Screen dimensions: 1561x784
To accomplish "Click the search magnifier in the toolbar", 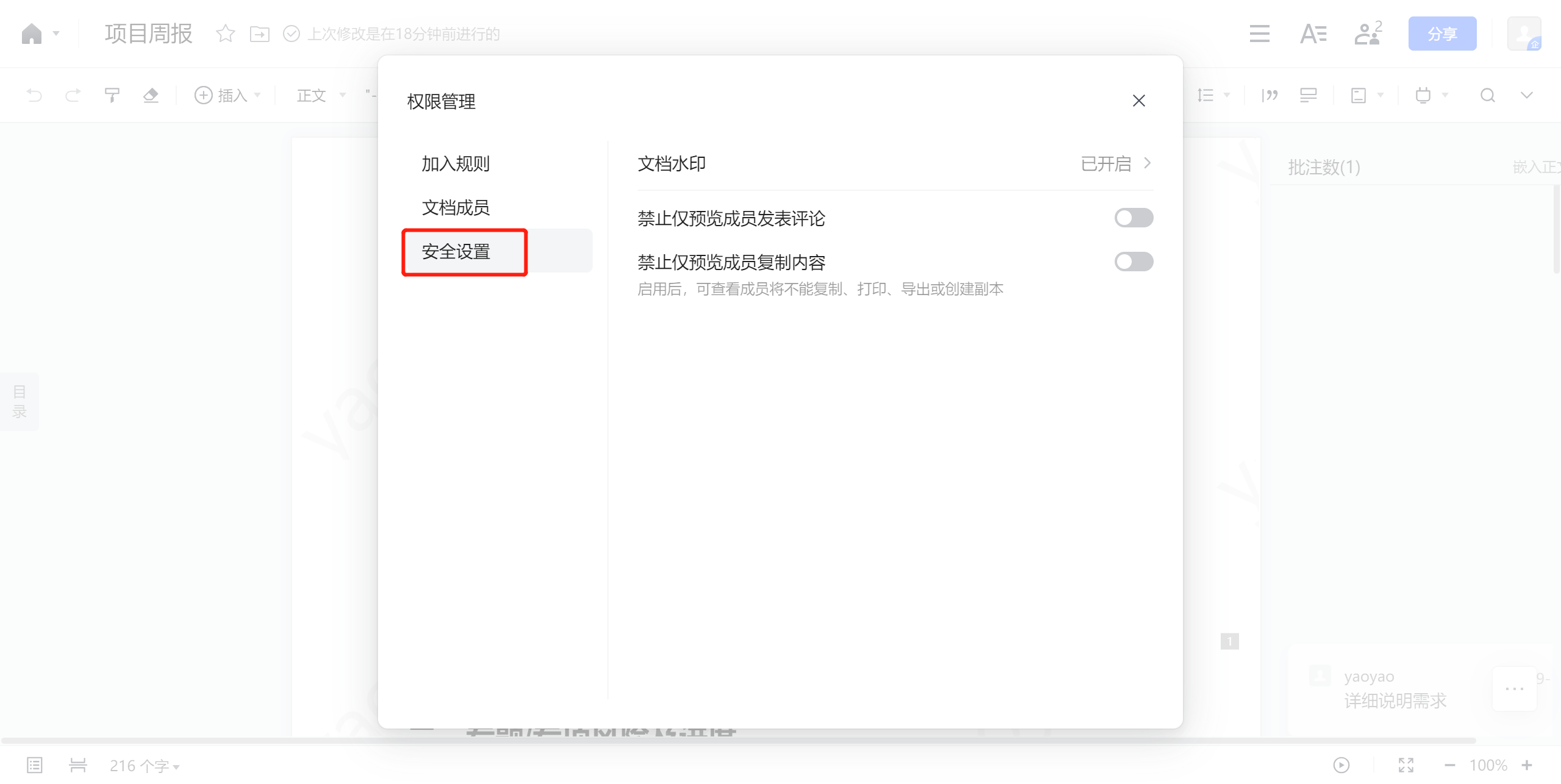I will tap(1488, 95).
